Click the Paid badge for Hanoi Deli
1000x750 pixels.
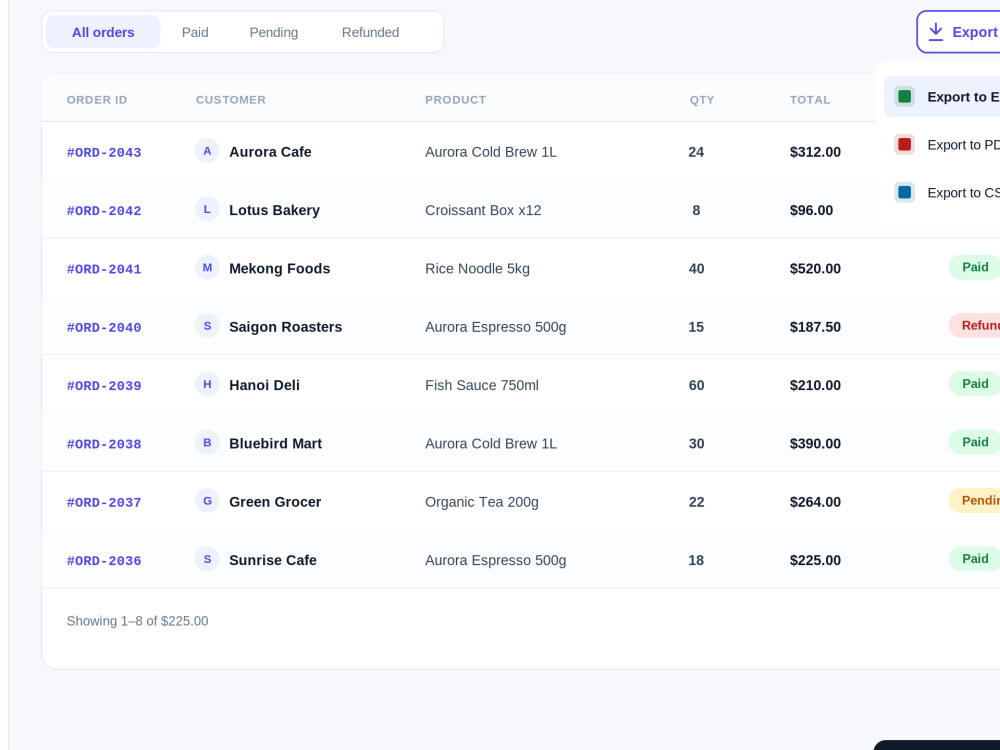point(974,384)
